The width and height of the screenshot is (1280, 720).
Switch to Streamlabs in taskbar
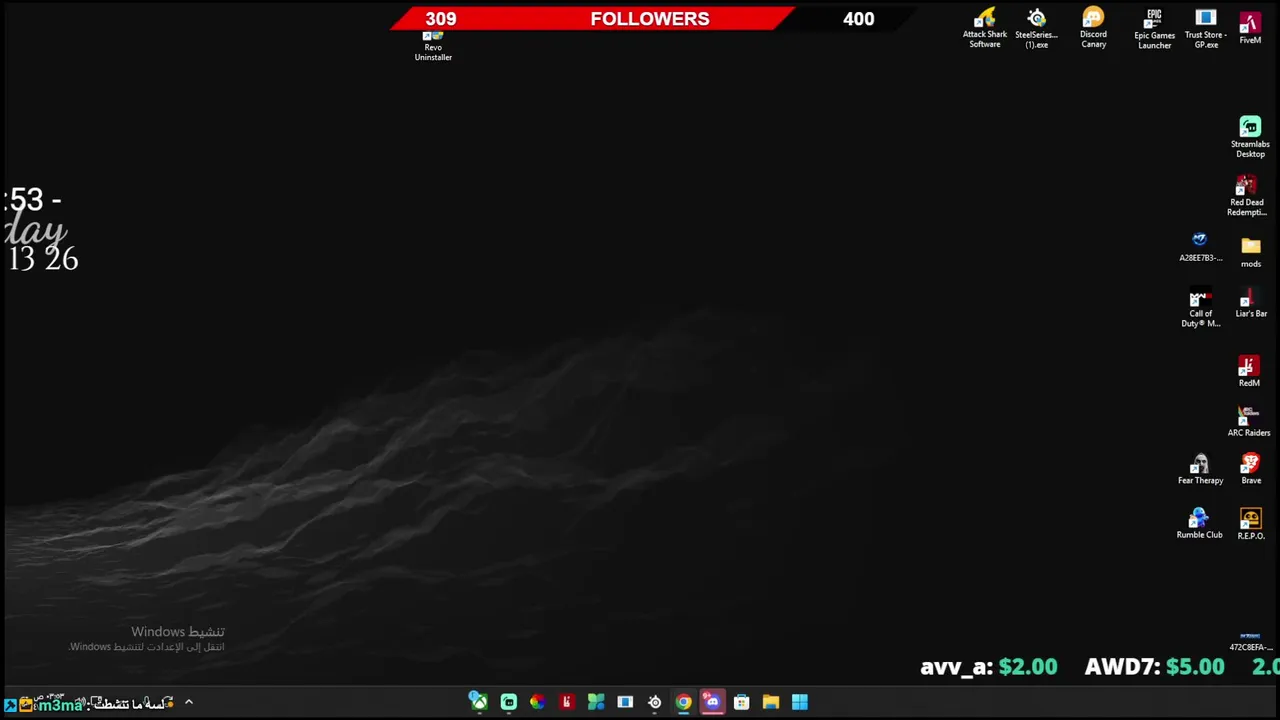click(508, 702)
